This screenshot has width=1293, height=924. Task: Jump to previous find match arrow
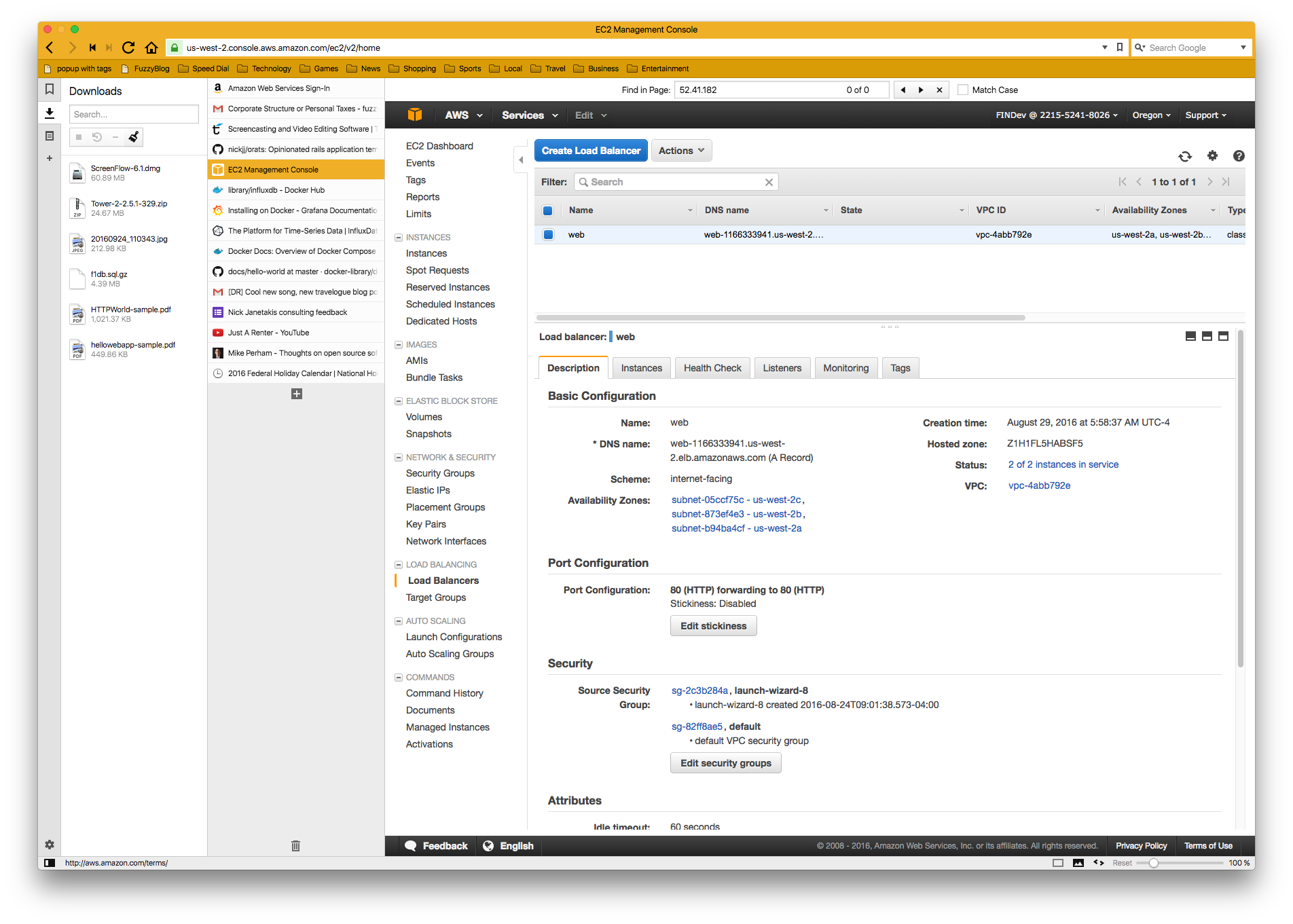(x=903, y=90)
